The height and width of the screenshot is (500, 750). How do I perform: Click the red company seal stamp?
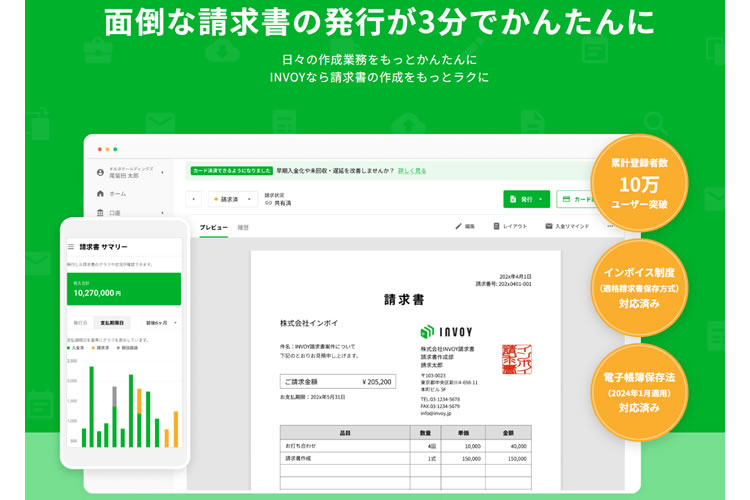click(x=516, y=359)
